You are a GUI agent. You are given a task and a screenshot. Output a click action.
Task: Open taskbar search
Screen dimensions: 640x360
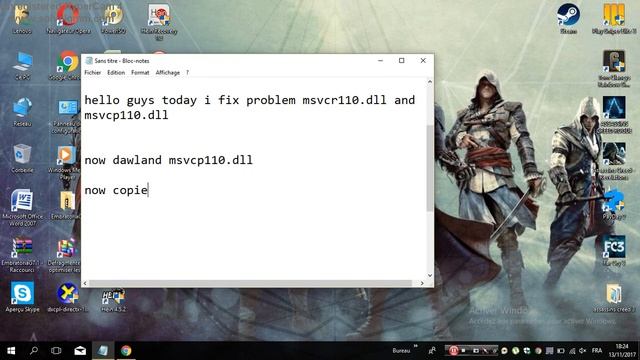[x=34, y=351]
